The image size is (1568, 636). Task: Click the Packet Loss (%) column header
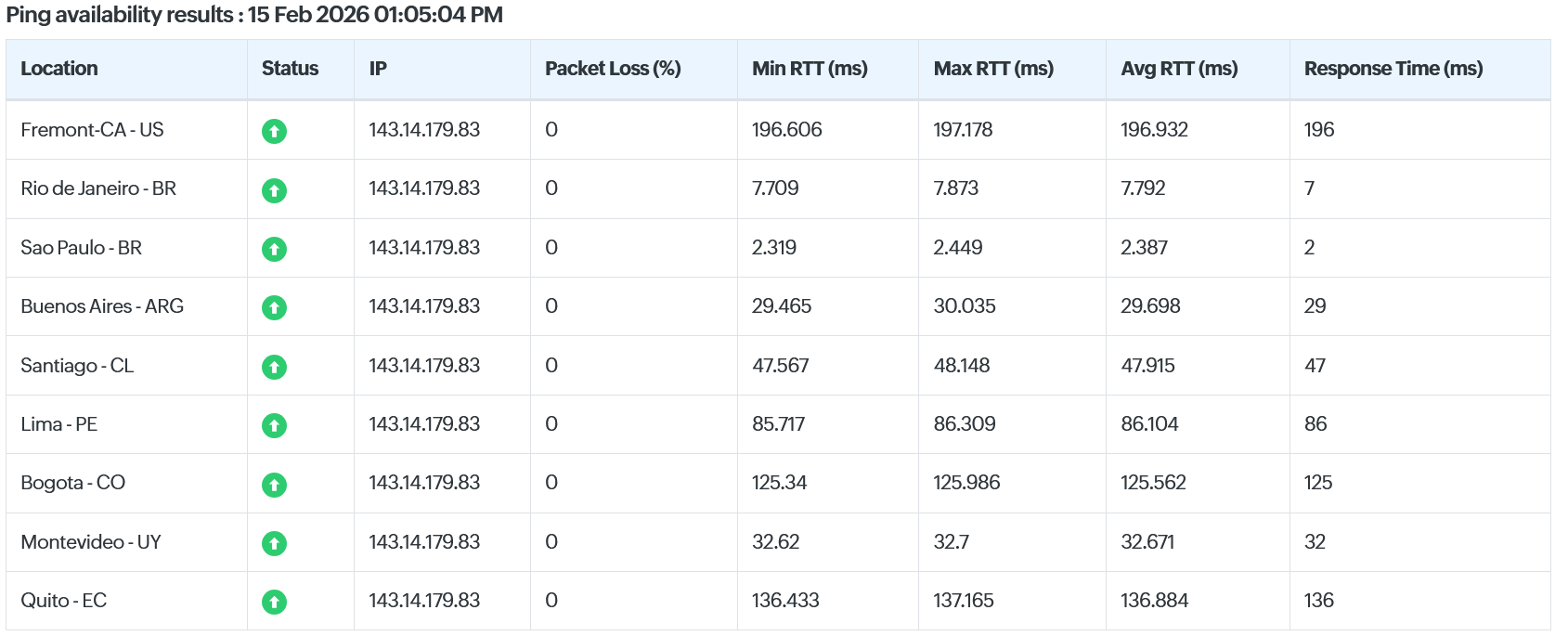[x=613, y=69]
